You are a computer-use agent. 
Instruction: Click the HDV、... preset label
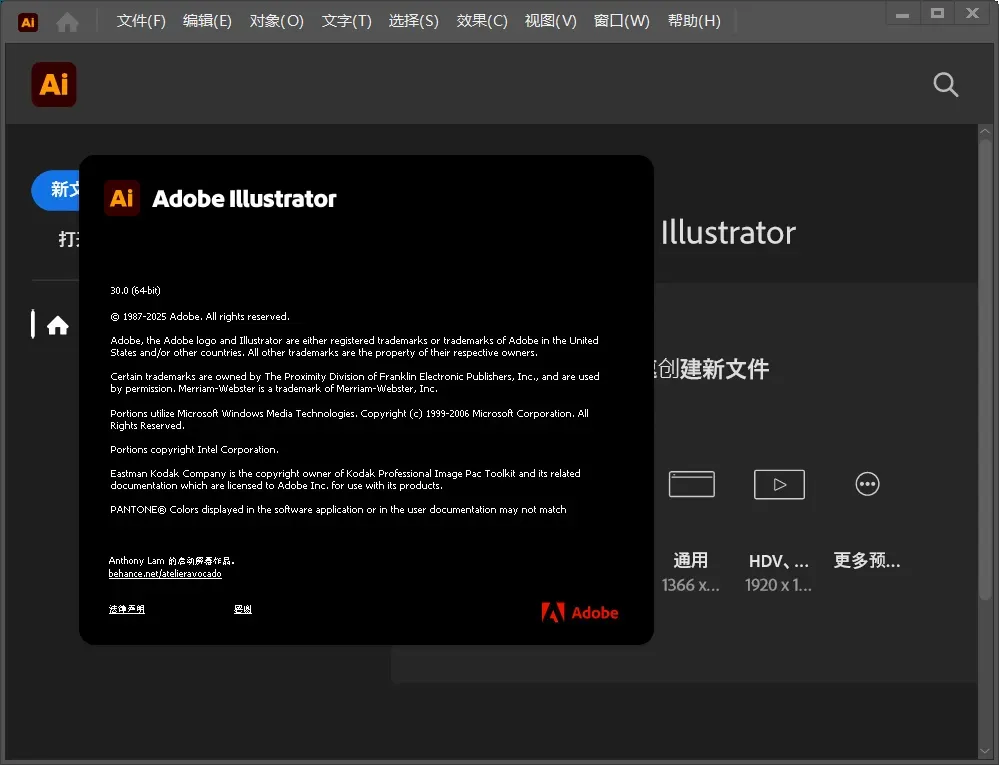click(x=779, y=561)
